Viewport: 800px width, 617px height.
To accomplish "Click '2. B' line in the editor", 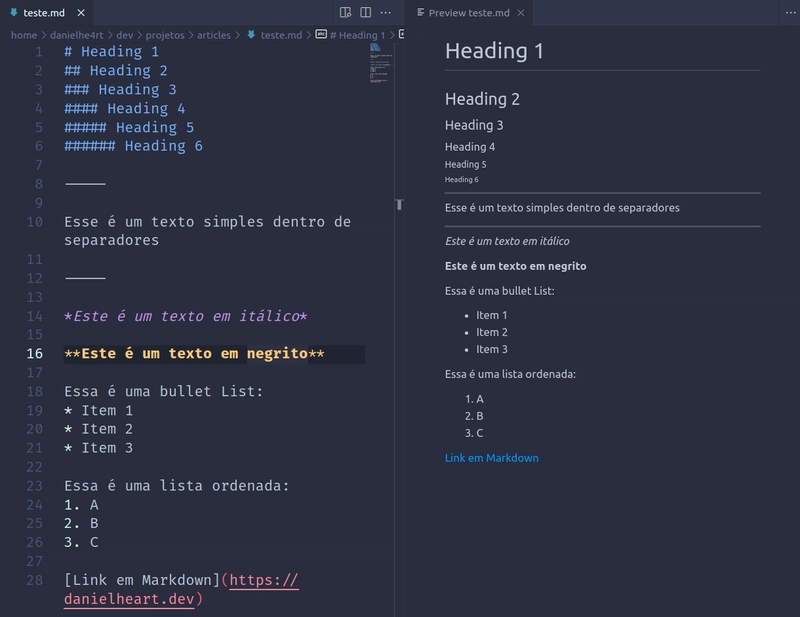I will (81, 524).
